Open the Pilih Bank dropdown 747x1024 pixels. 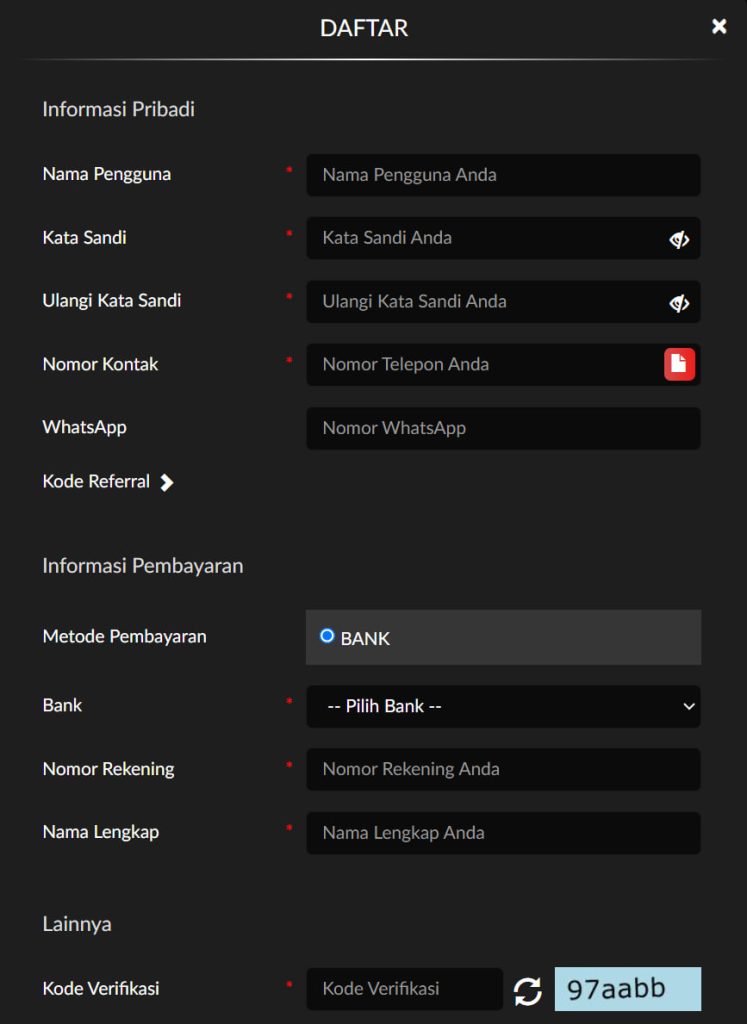point(502,706)
